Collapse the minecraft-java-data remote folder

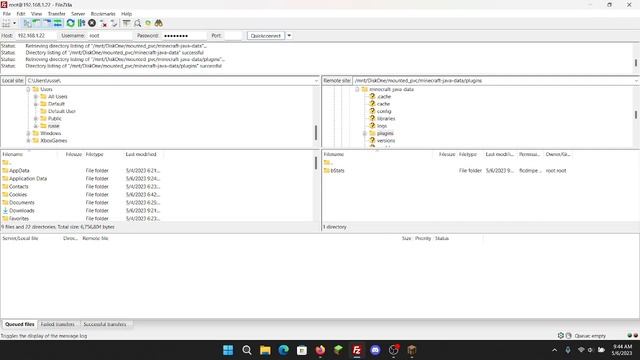[x=357, y=89]
